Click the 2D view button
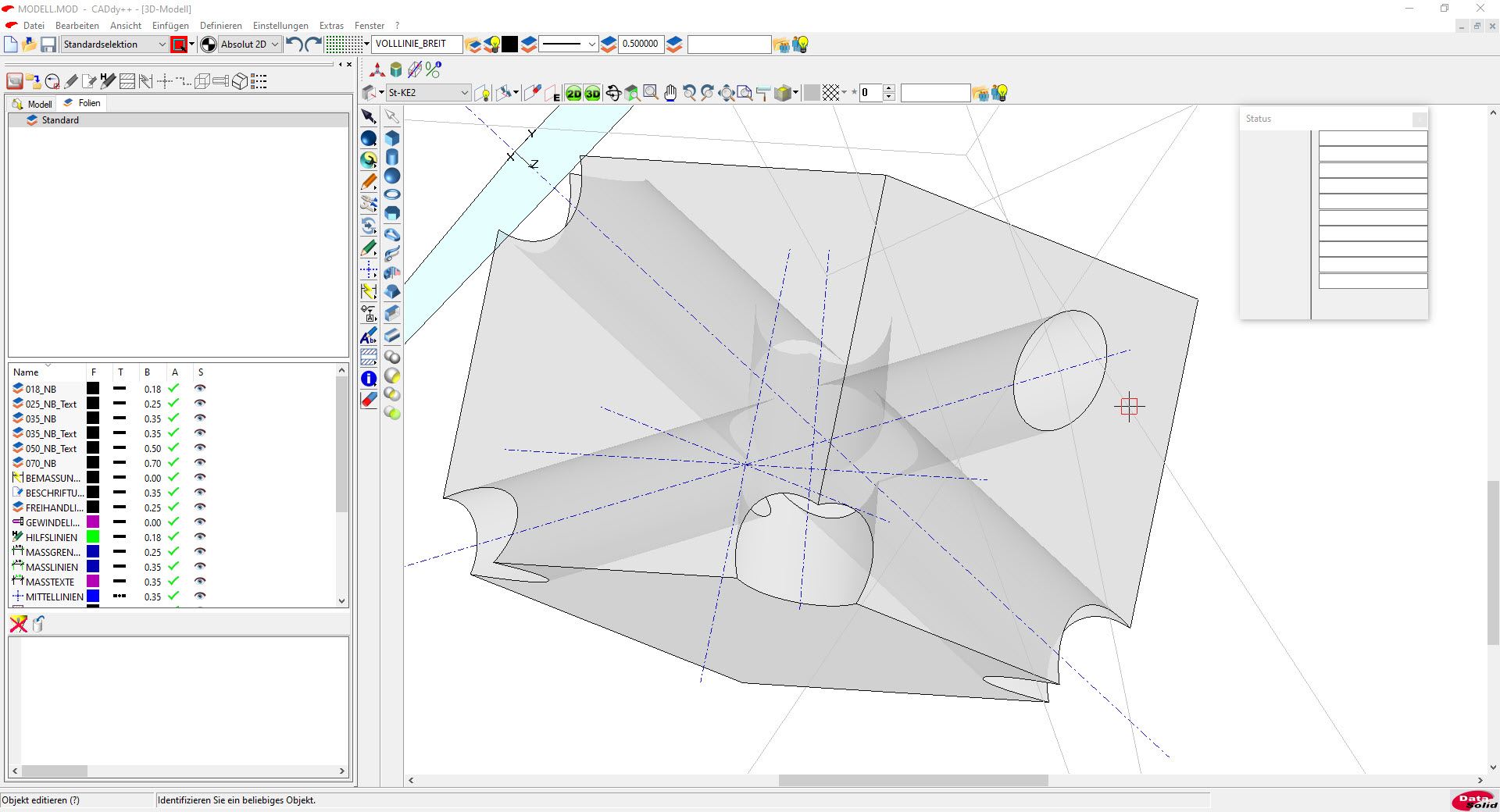 573,94
